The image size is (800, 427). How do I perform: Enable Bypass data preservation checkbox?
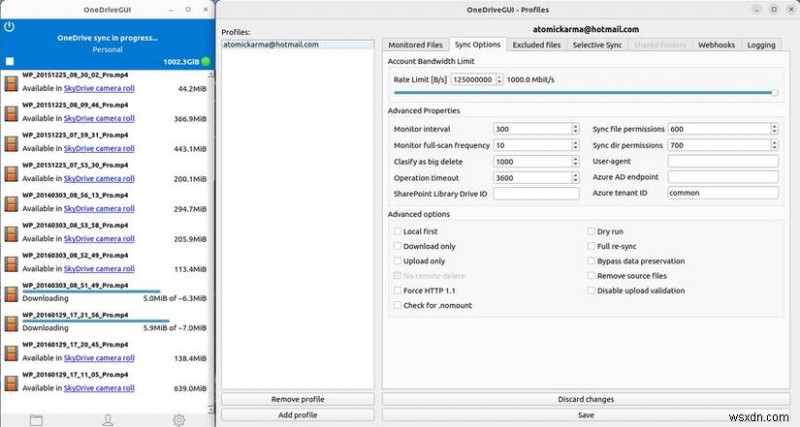591,261
